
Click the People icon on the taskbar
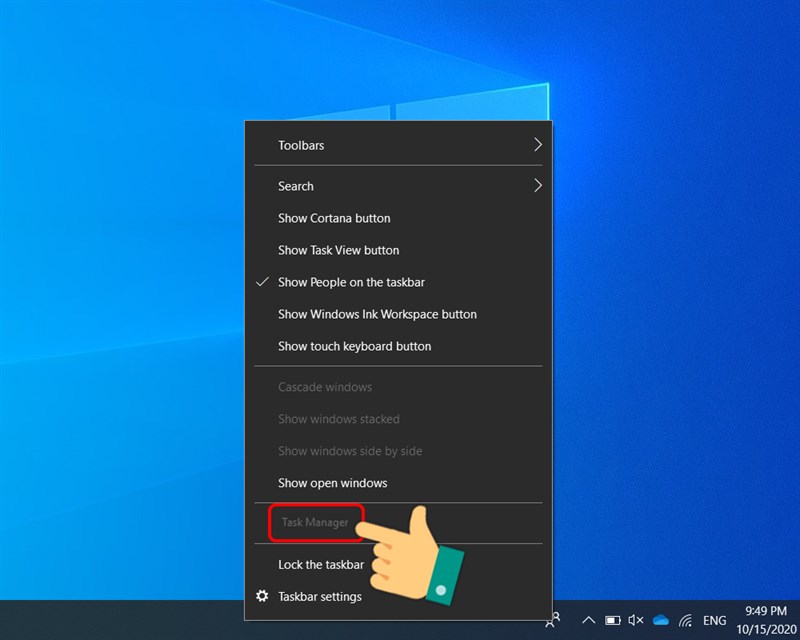554,619
